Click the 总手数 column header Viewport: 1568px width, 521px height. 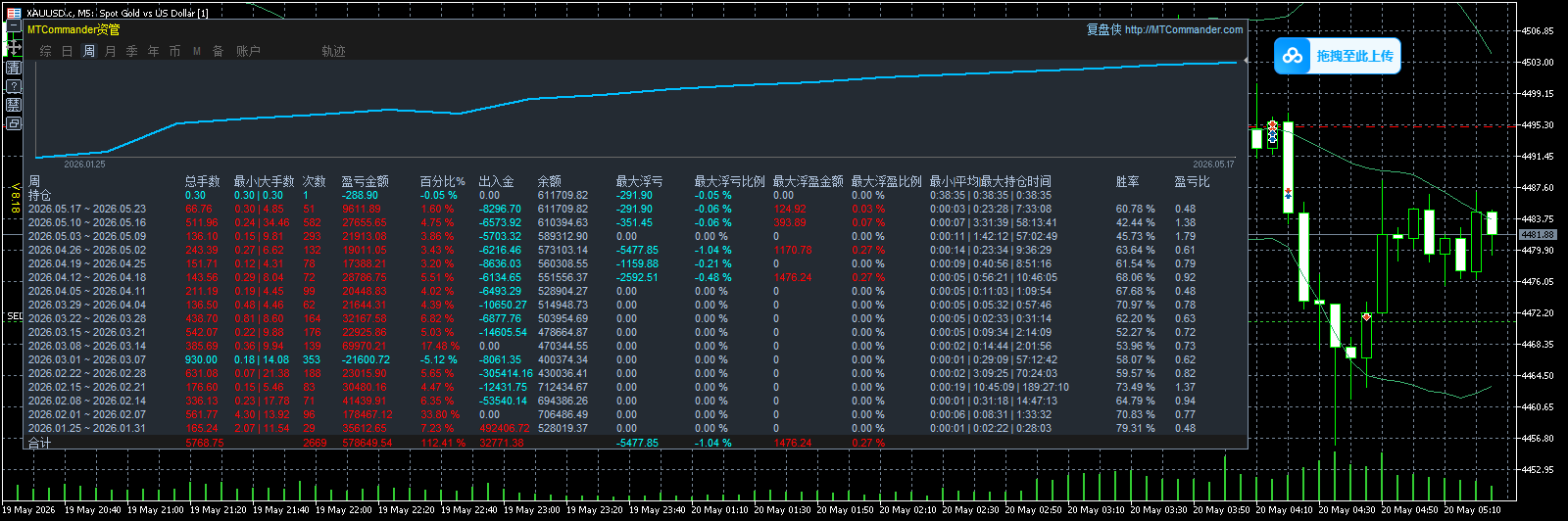203,181
